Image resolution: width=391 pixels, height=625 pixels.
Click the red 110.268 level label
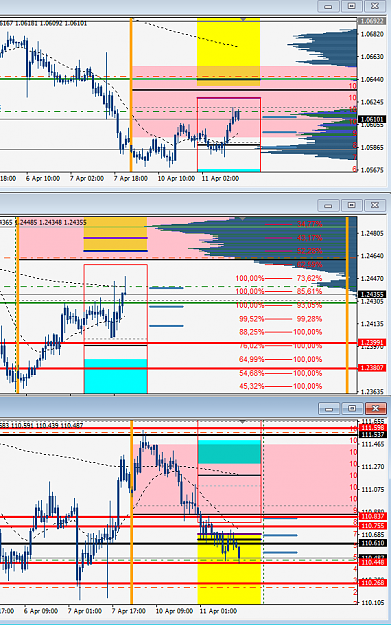[372, 583]
